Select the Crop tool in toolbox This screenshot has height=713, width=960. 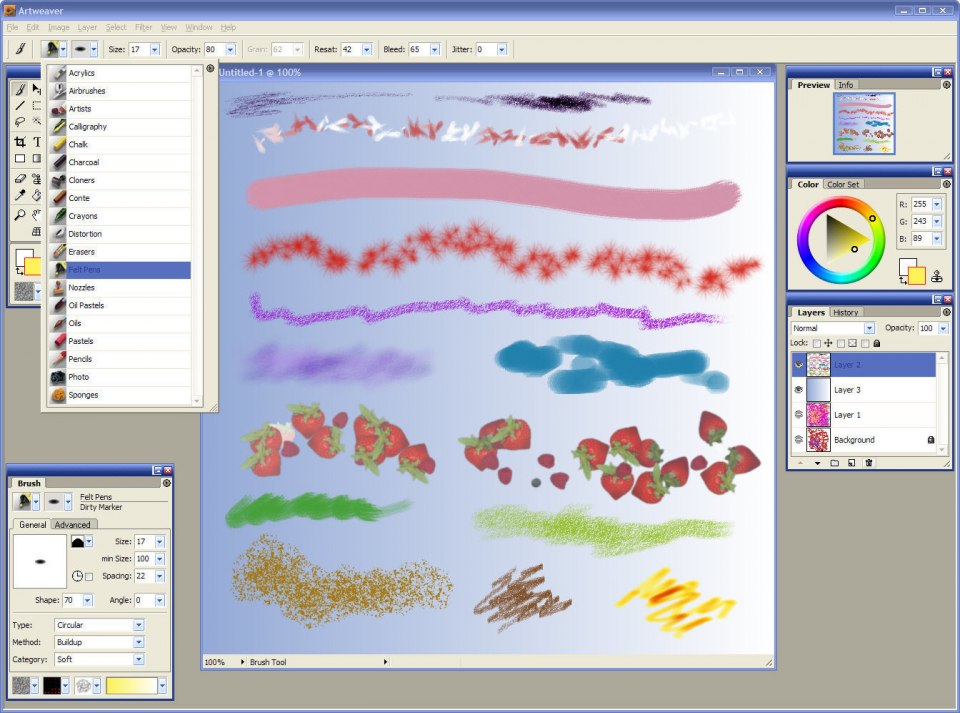(x=20, y=142)
